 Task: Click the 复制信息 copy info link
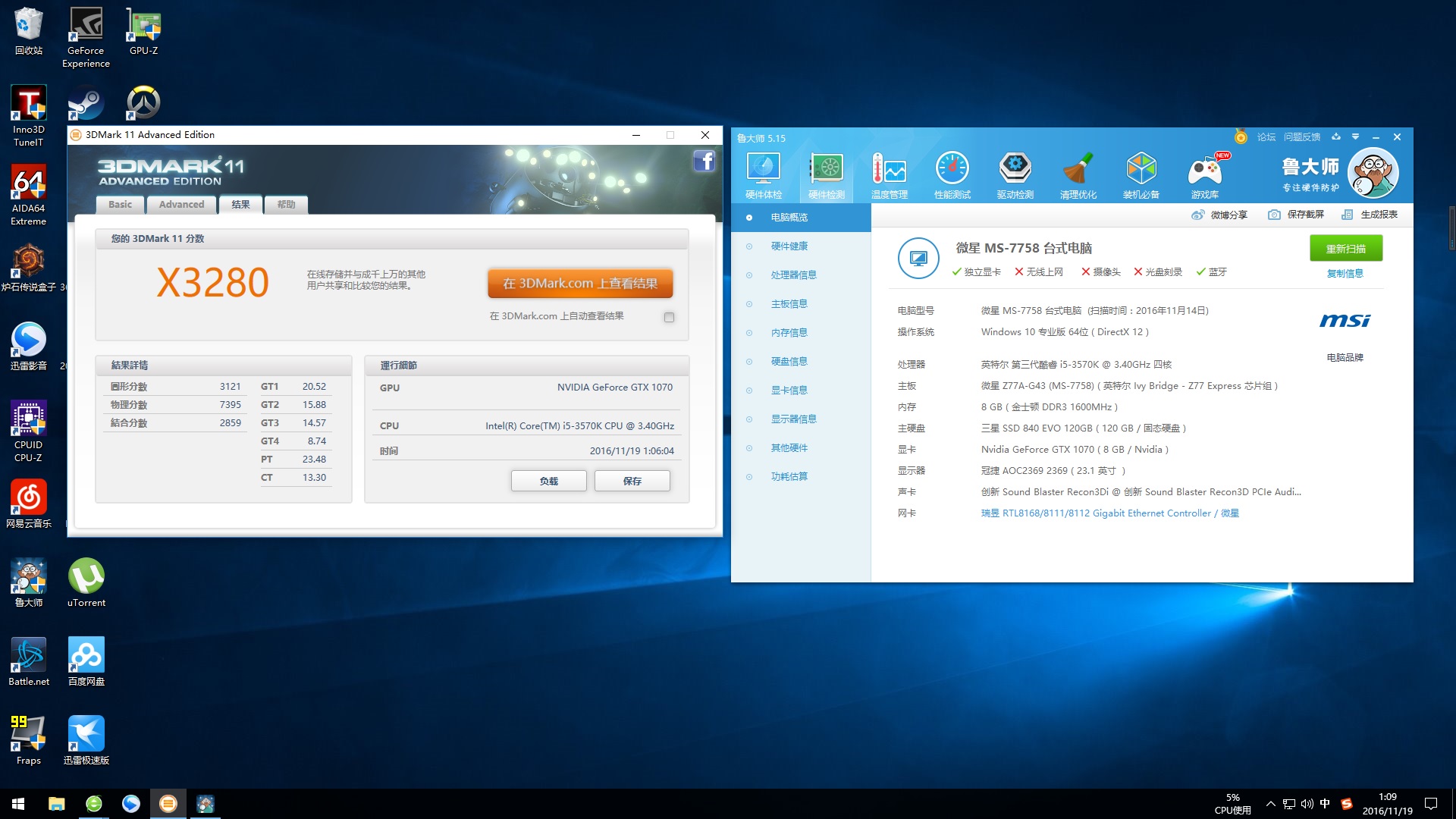1345,274
